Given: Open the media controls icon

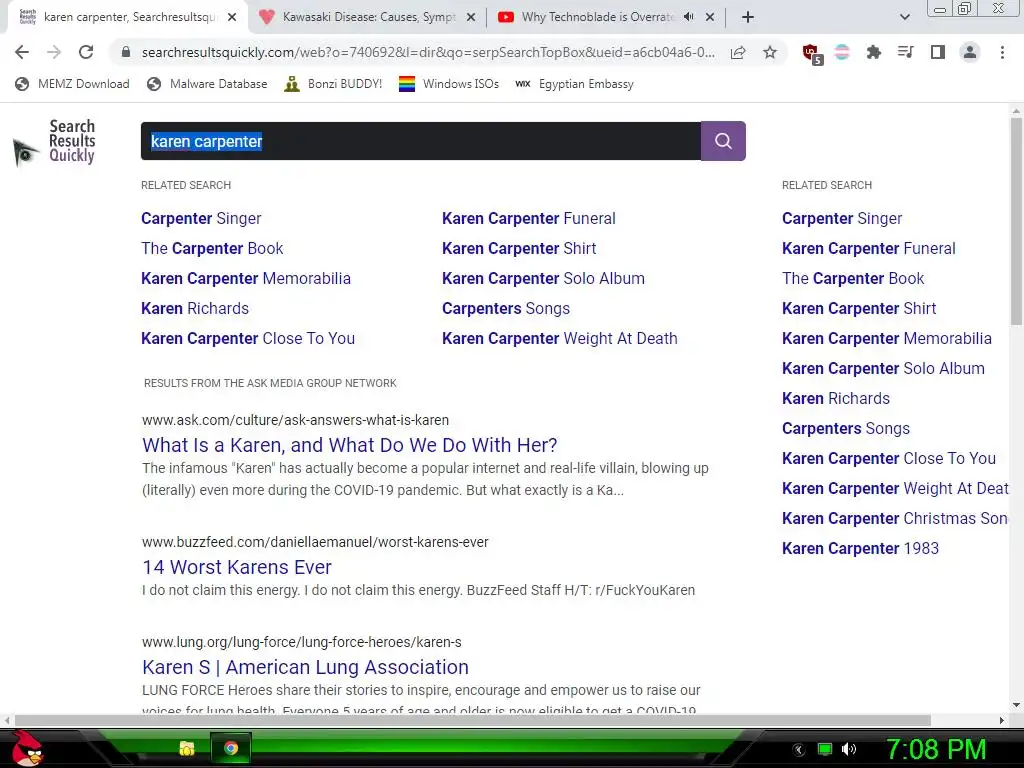Looking at the screenshot, I should pos(905,52).
